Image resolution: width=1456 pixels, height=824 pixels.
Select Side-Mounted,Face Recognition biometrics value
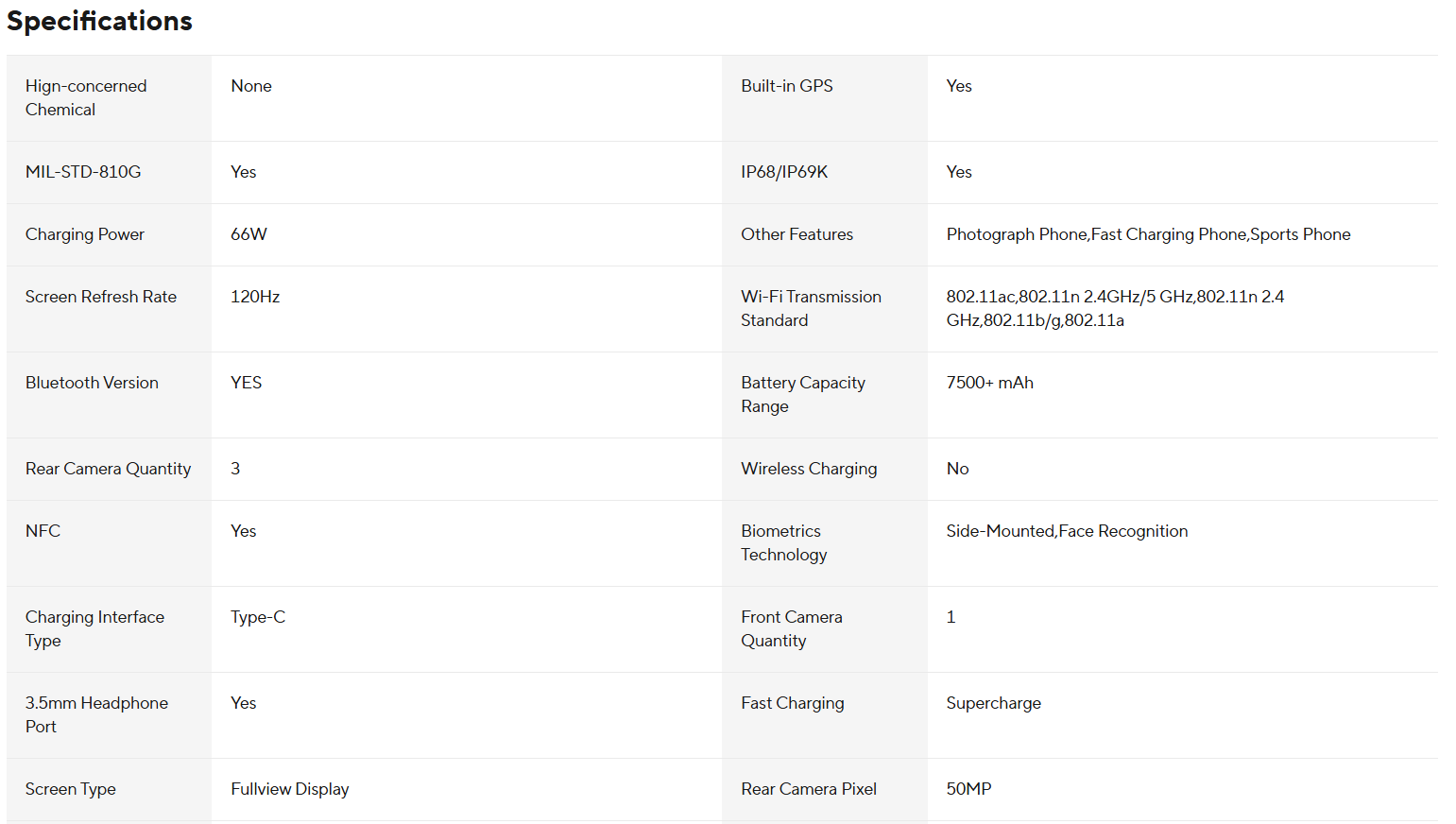1067,531
